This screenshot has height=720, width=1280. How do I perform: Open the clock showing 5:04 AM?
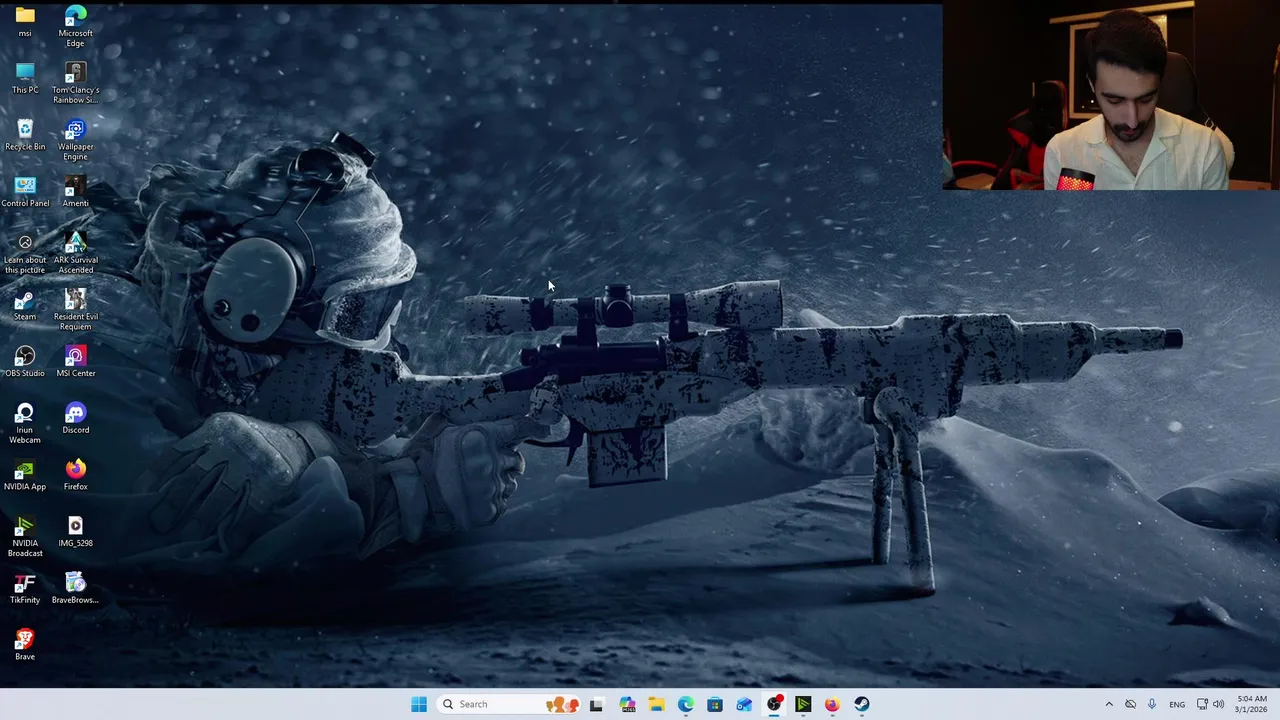pyautogui.click(x=1252, y=704)
